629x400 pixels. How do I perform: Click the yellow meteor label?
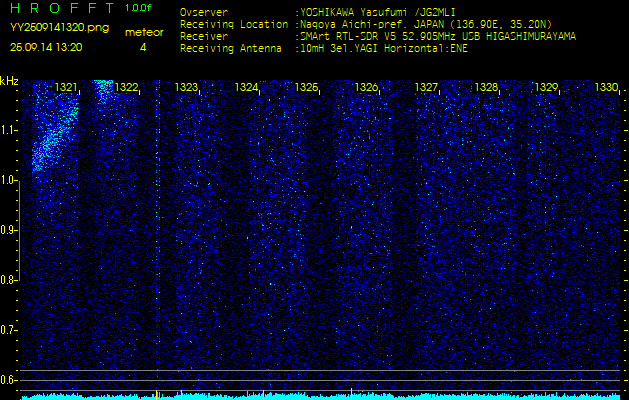[143, 32]
